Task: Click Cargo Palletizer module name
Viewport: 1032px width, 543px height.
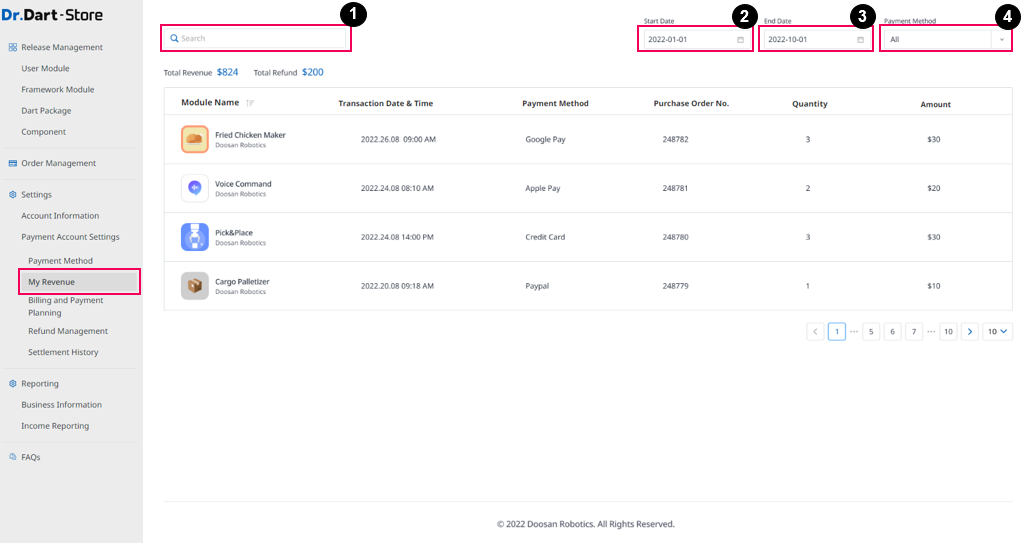Action: [x=242, y=282]
